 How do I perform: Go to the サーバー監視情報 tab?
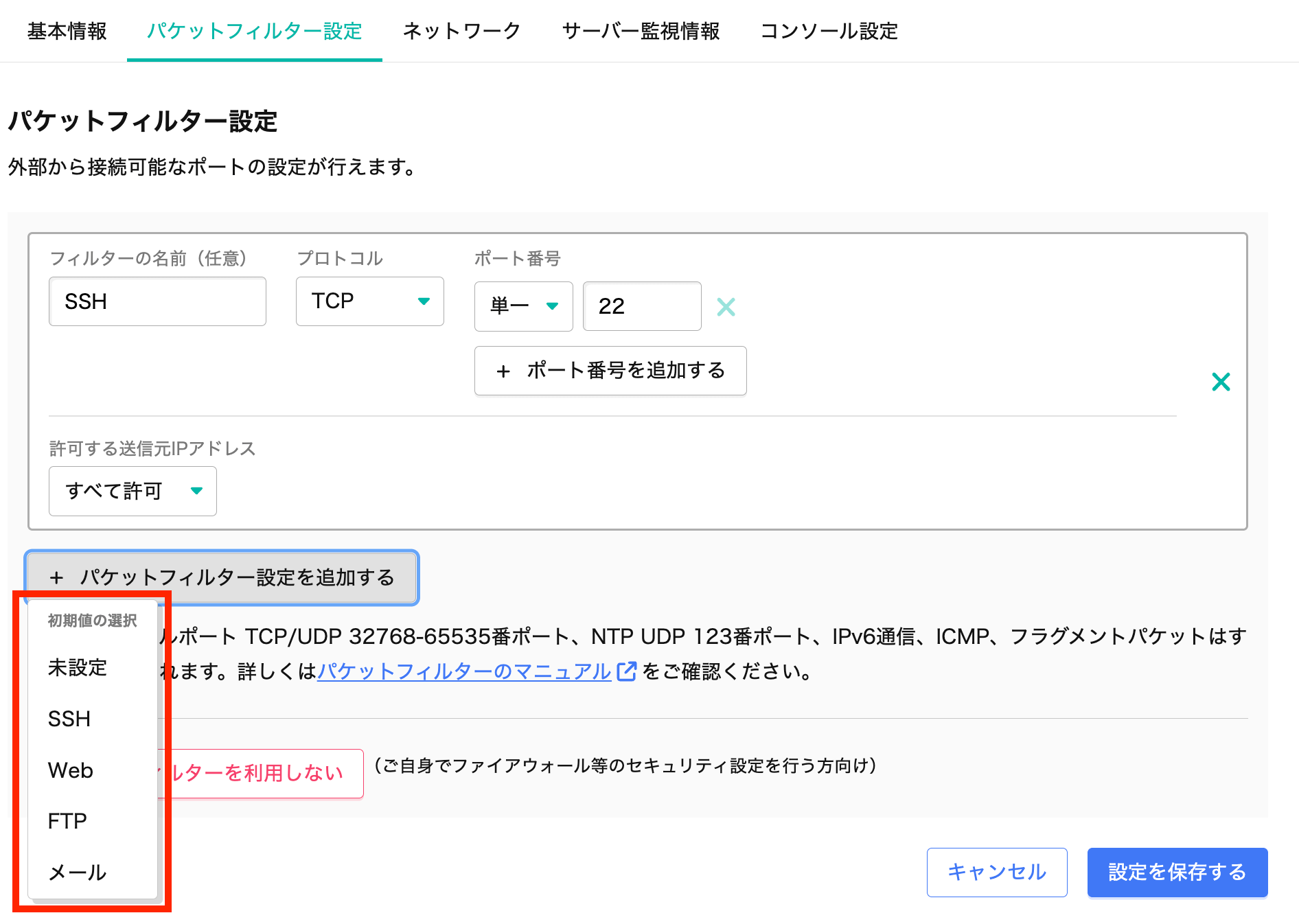click(x=641, y=31)
